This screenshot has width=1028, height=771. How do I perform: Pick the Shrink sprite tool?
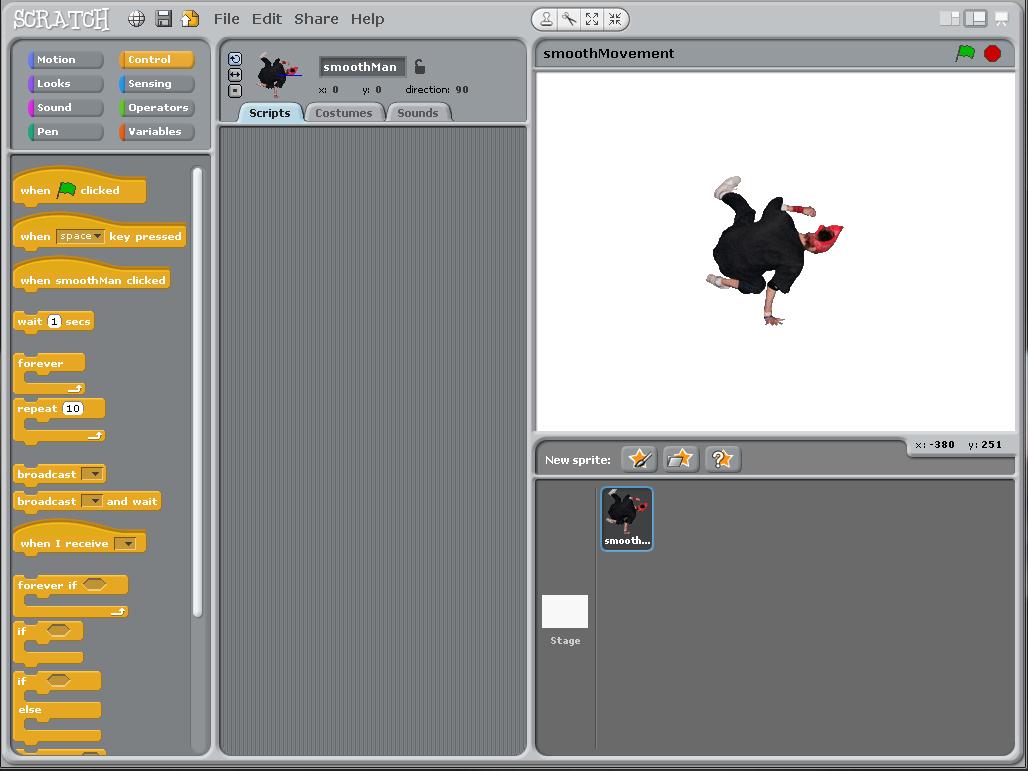615,19
